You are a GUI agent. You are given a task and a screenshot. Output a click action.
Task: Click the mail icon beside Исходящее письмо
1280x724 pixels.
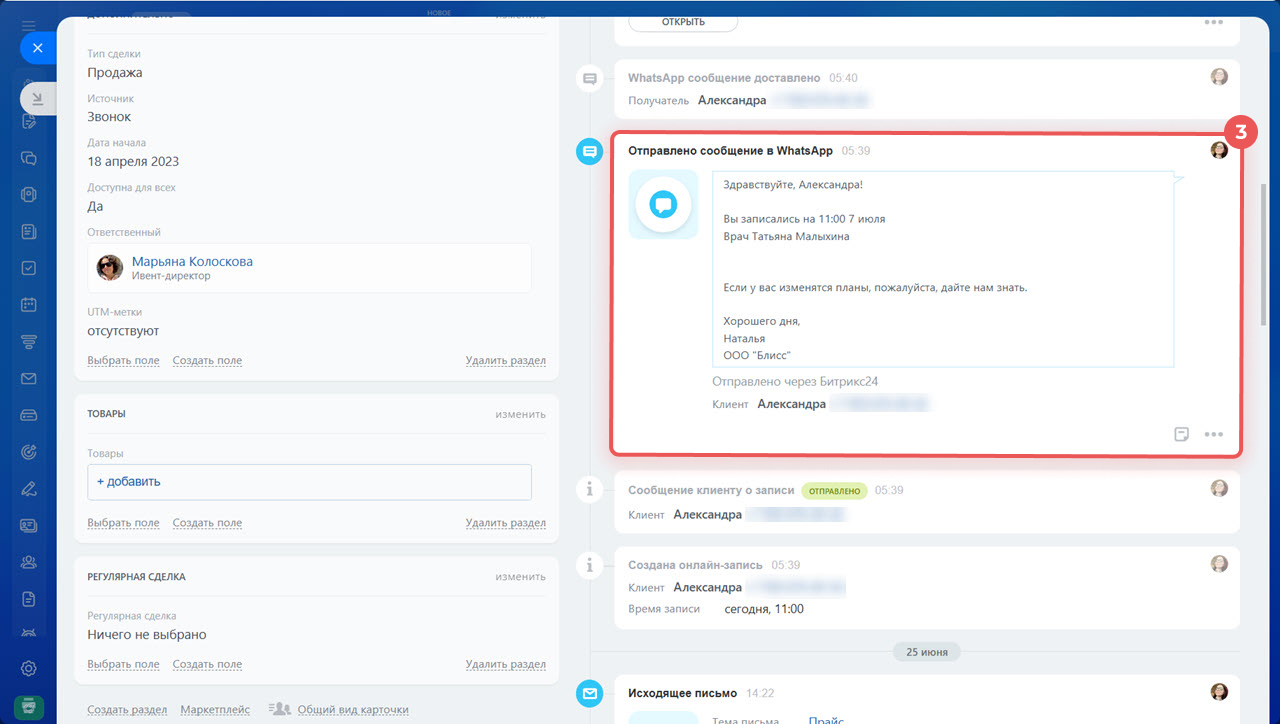[590, 693]
